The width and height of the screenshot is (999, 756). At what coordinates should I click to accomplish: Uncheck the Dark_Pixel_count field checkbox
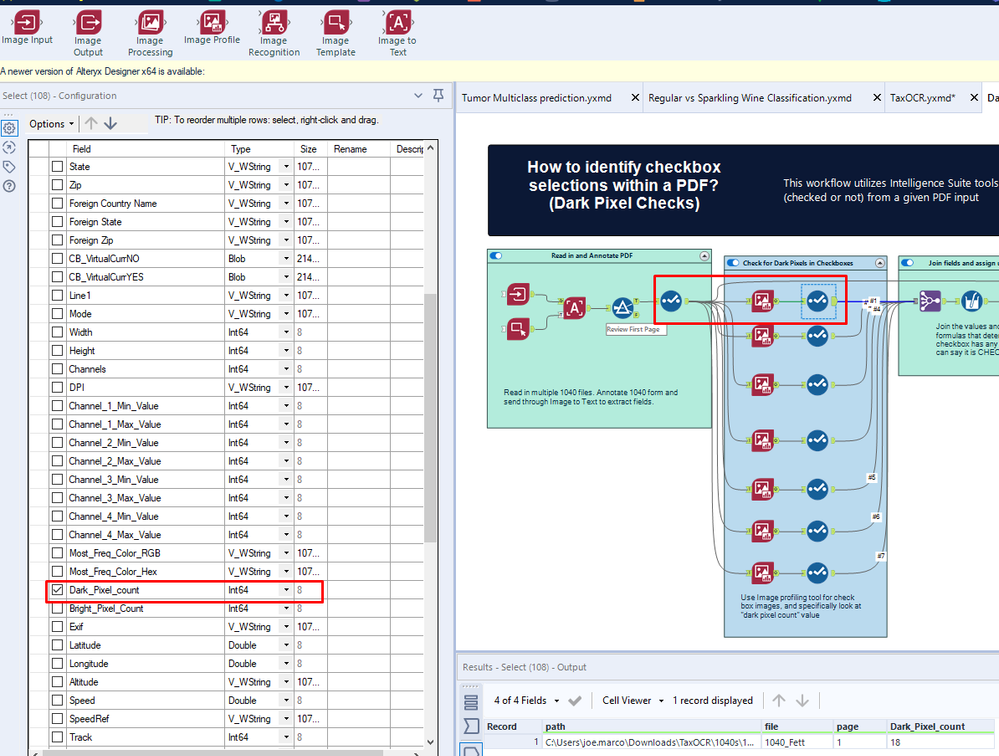pos(57,590)
